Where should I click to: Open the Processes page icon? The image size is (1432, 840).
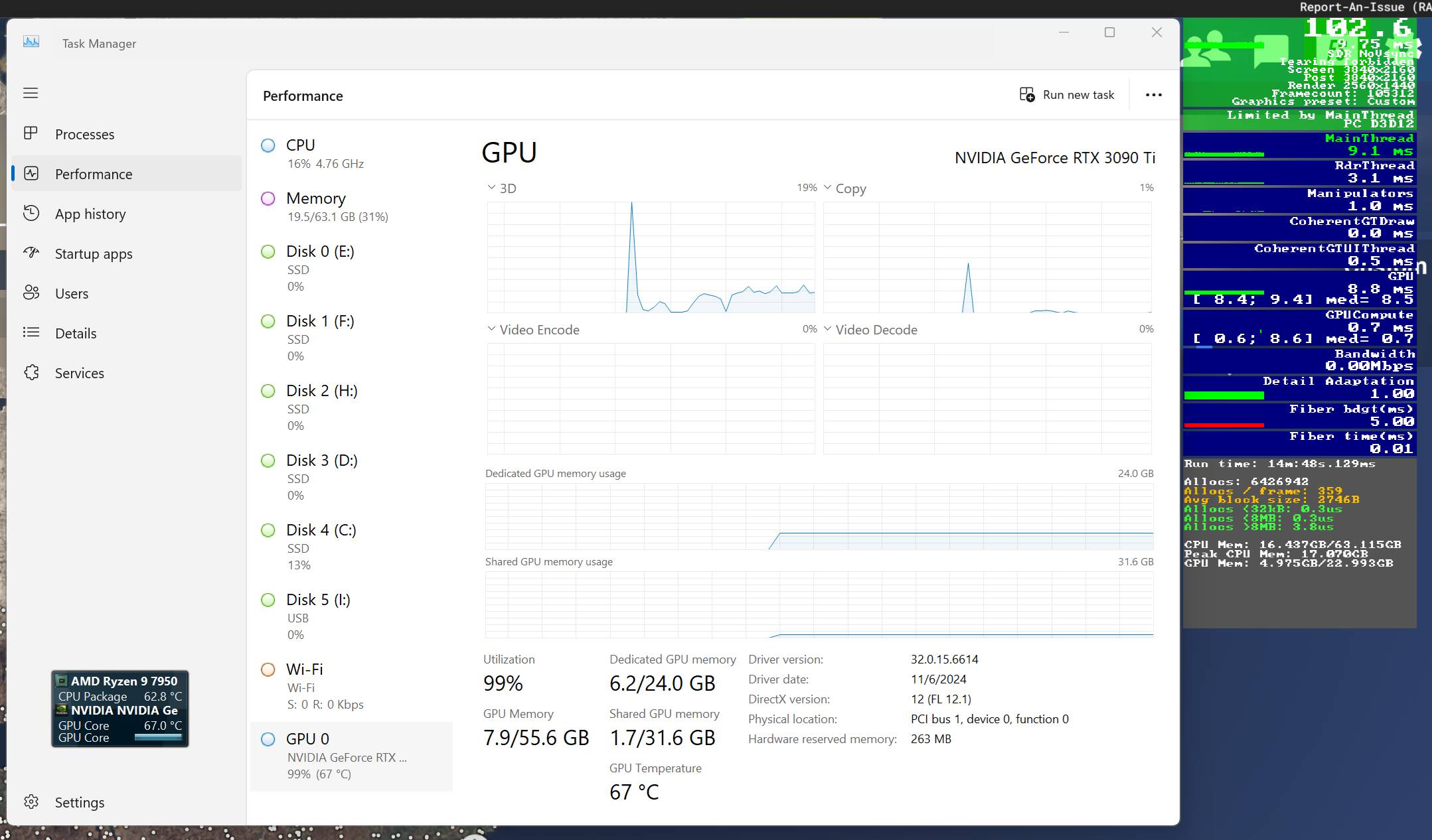[31, 133]
